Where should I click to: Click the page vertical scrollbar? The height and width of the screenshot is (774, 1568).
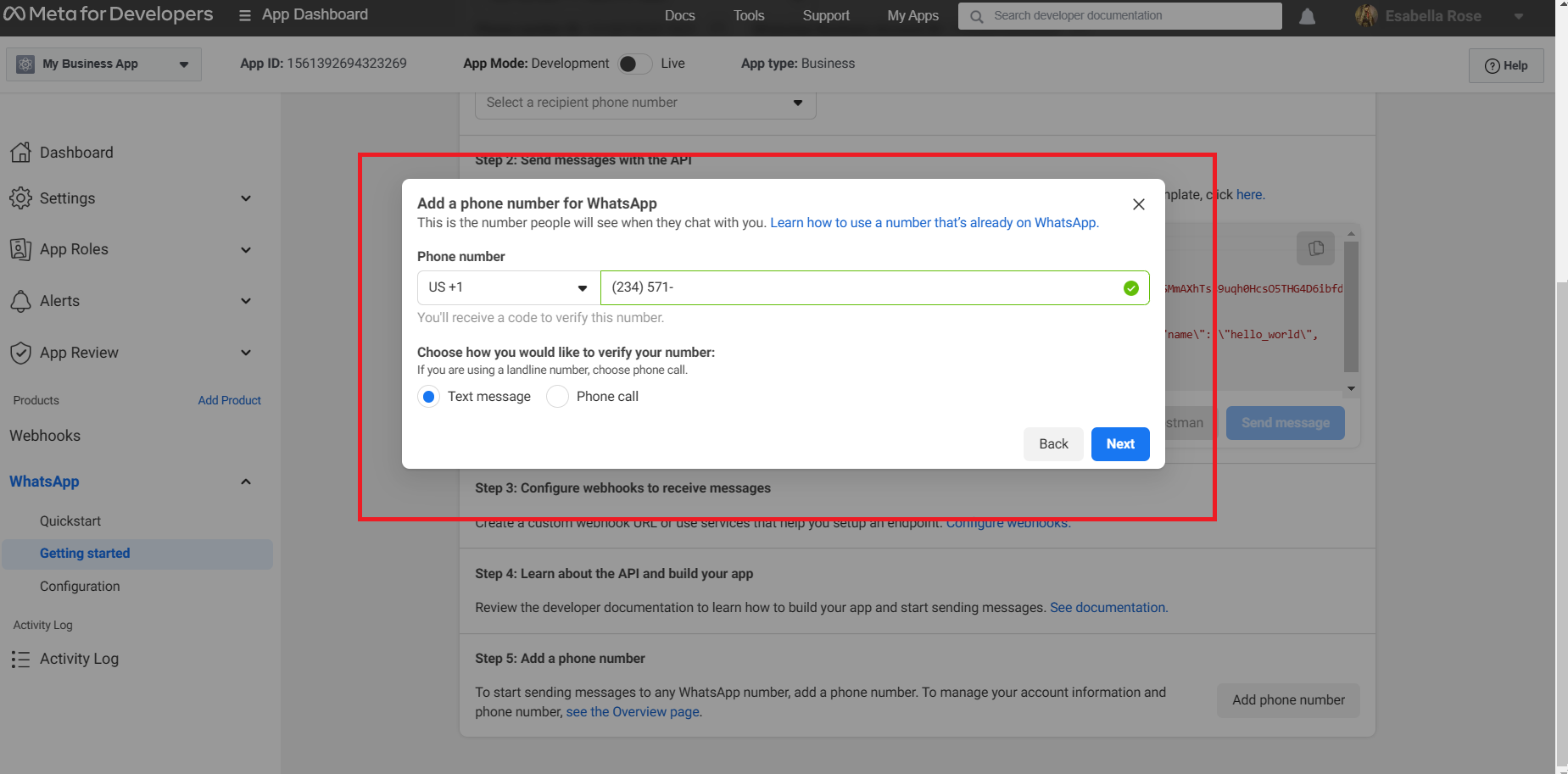[1561, 526]
